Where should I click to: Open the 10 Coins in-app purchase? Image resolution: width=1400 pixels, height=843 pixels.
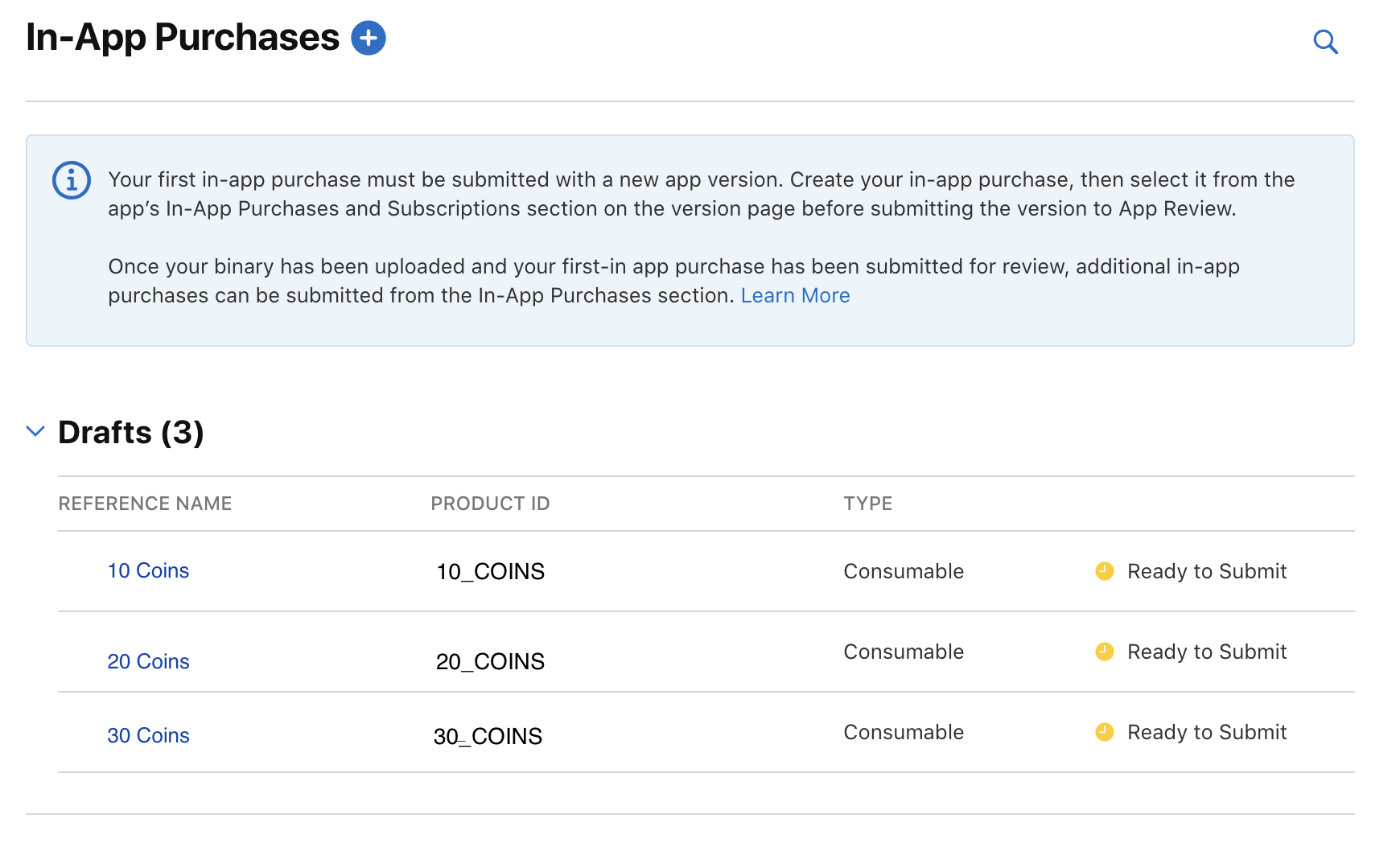[148, 570]
